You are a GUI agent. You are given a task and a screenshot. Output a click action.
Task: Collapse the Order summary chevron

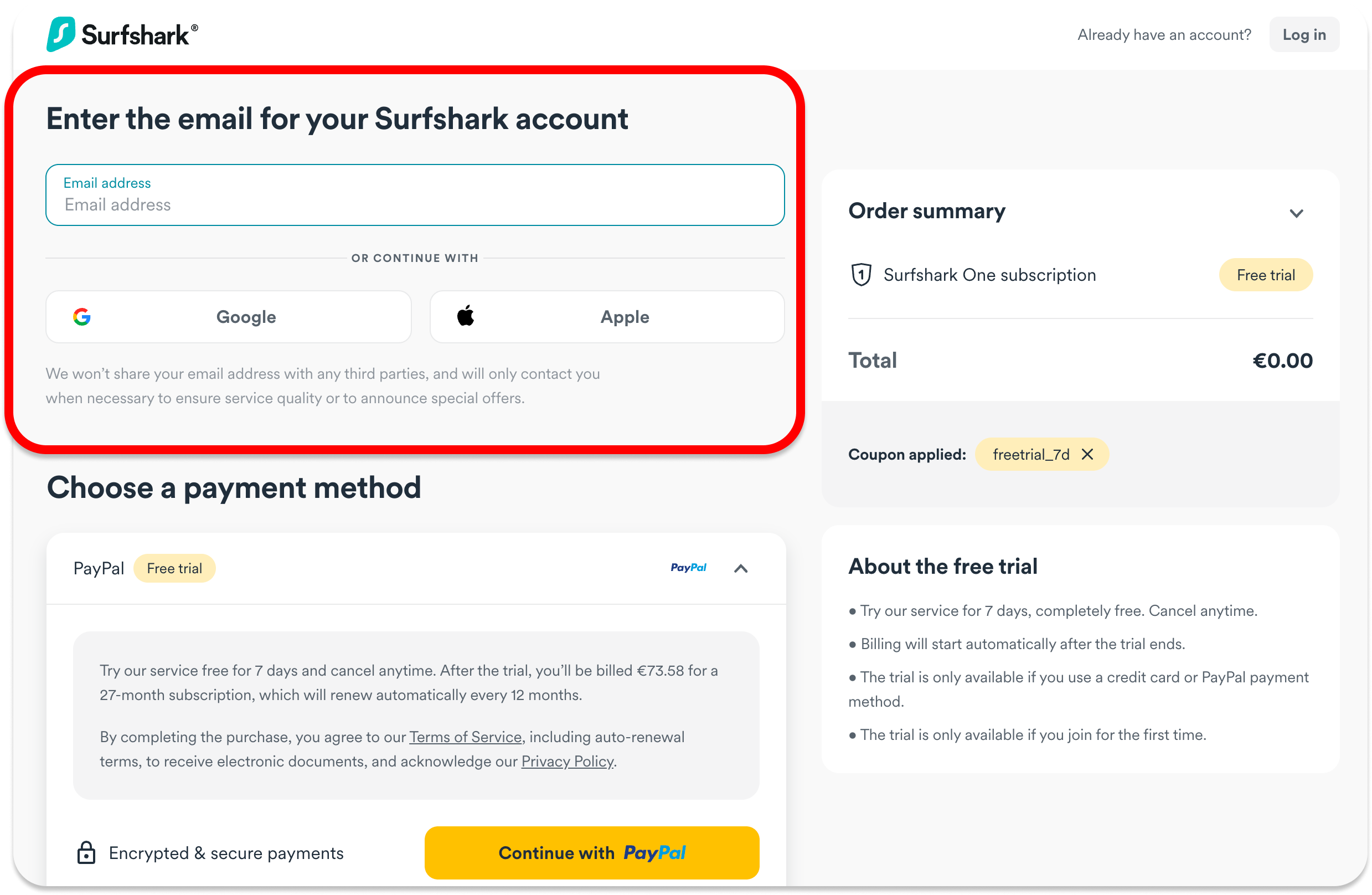[1297, 213]
